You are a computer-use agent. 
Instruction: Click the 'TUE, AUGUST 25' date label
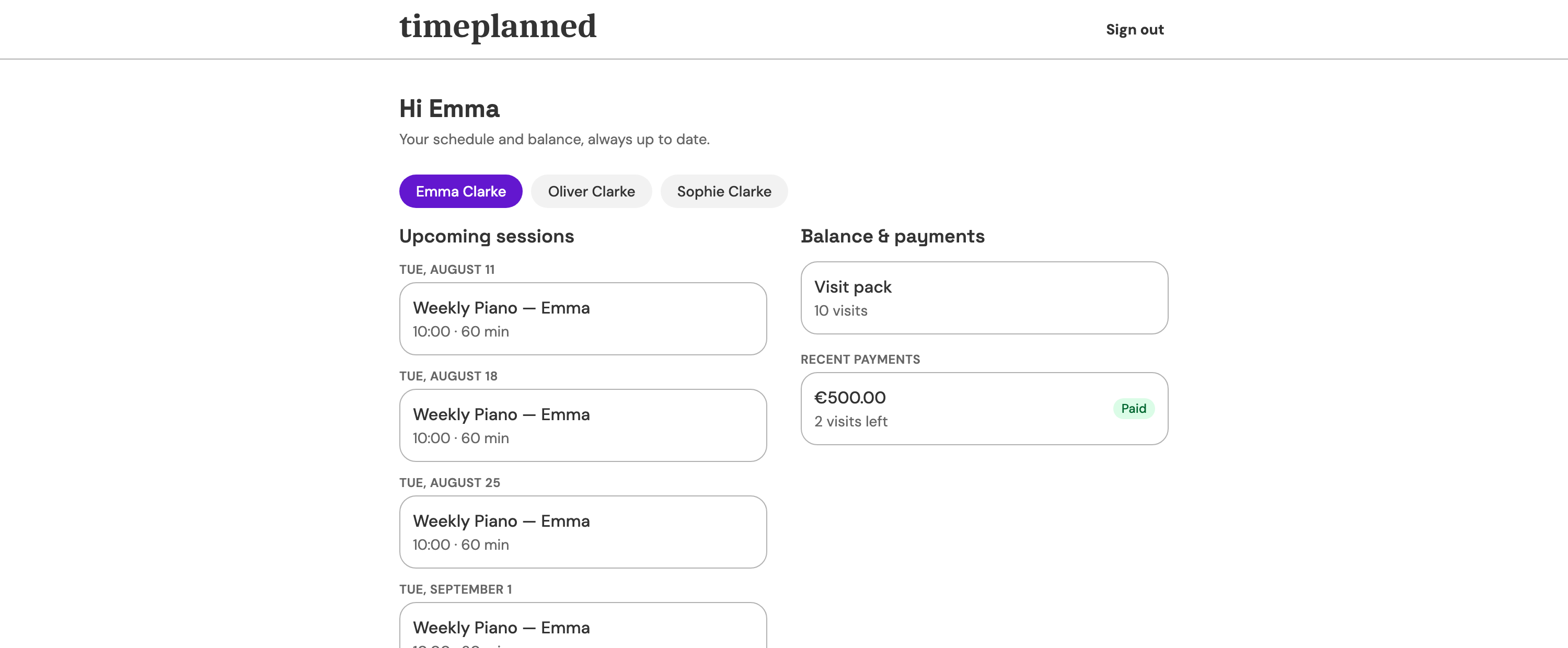click(449, 482)
